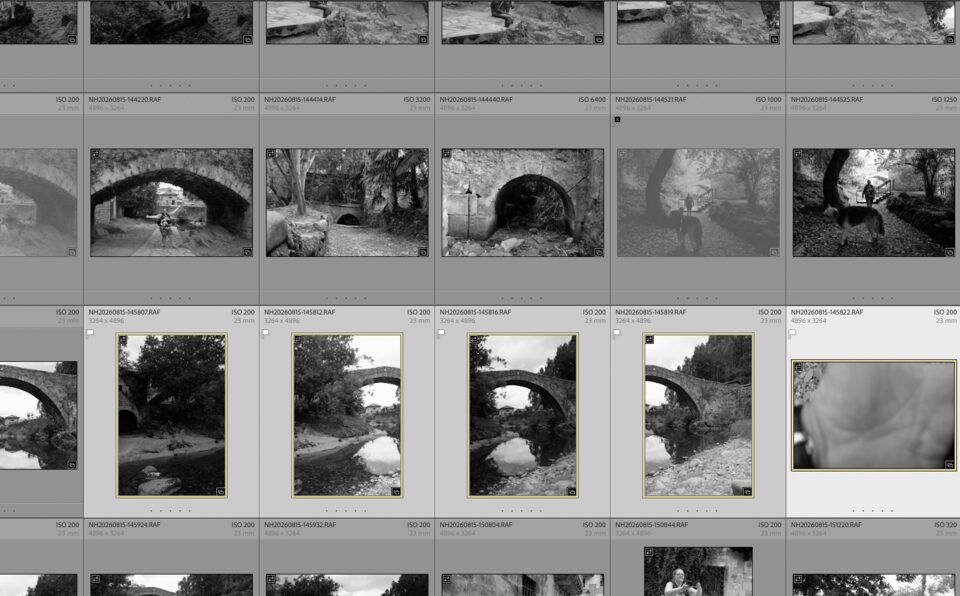Click the collection badge on NH20260815-144525.RAF
The height and width of the screenshot is (596, 960).
(950, 252)
